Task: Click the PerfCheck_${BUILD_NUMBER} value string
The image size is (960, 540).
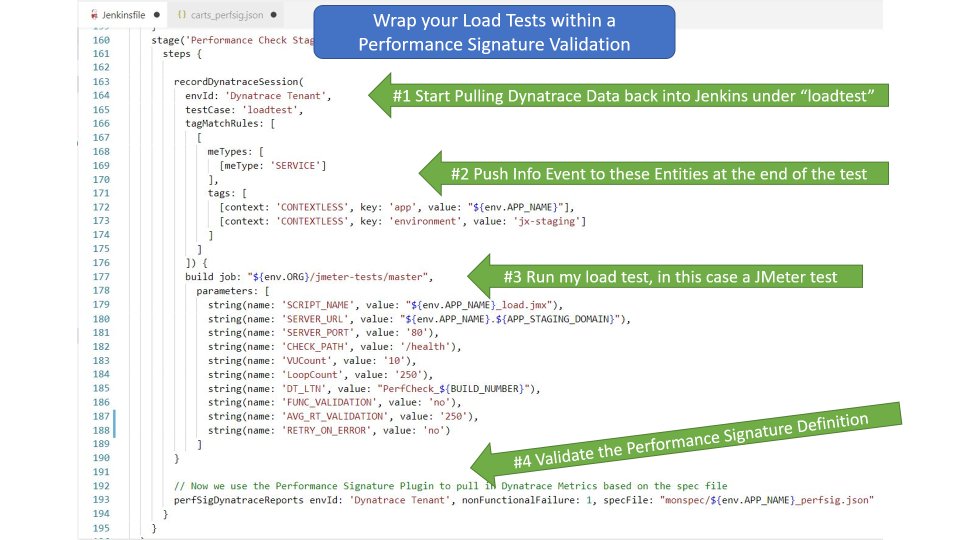Action: click(x=454, y=389)
